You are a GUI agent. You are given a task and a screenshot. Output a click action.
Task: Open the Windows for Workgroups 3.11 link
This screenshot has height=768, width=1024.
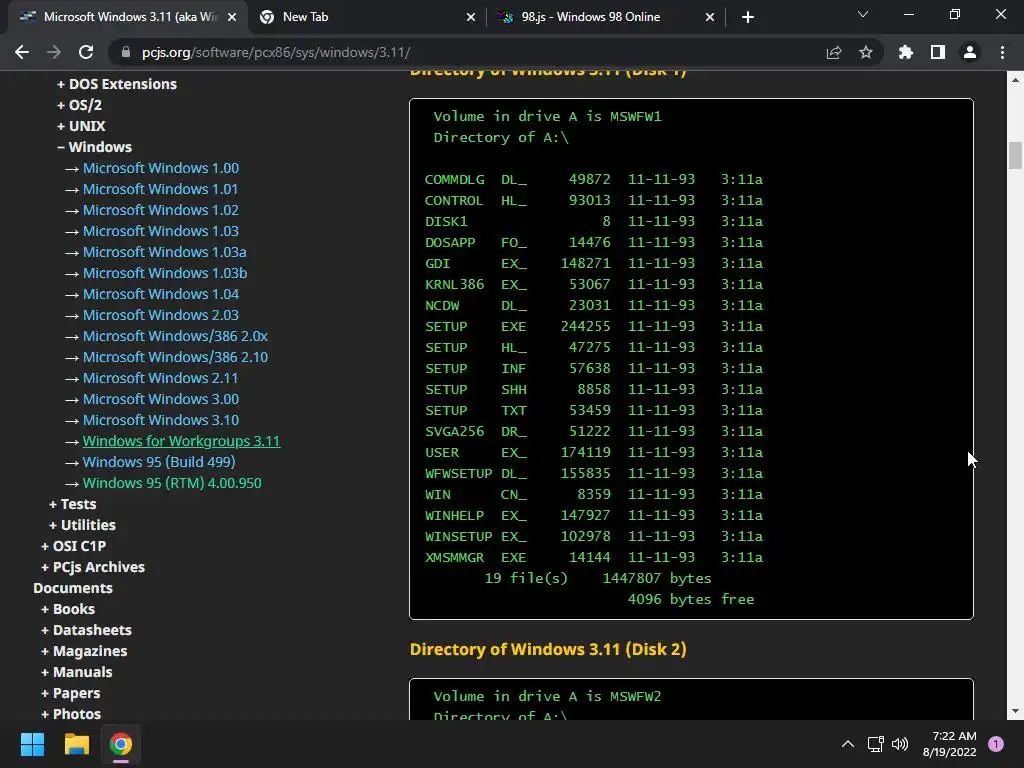click(x=181, y=441)
